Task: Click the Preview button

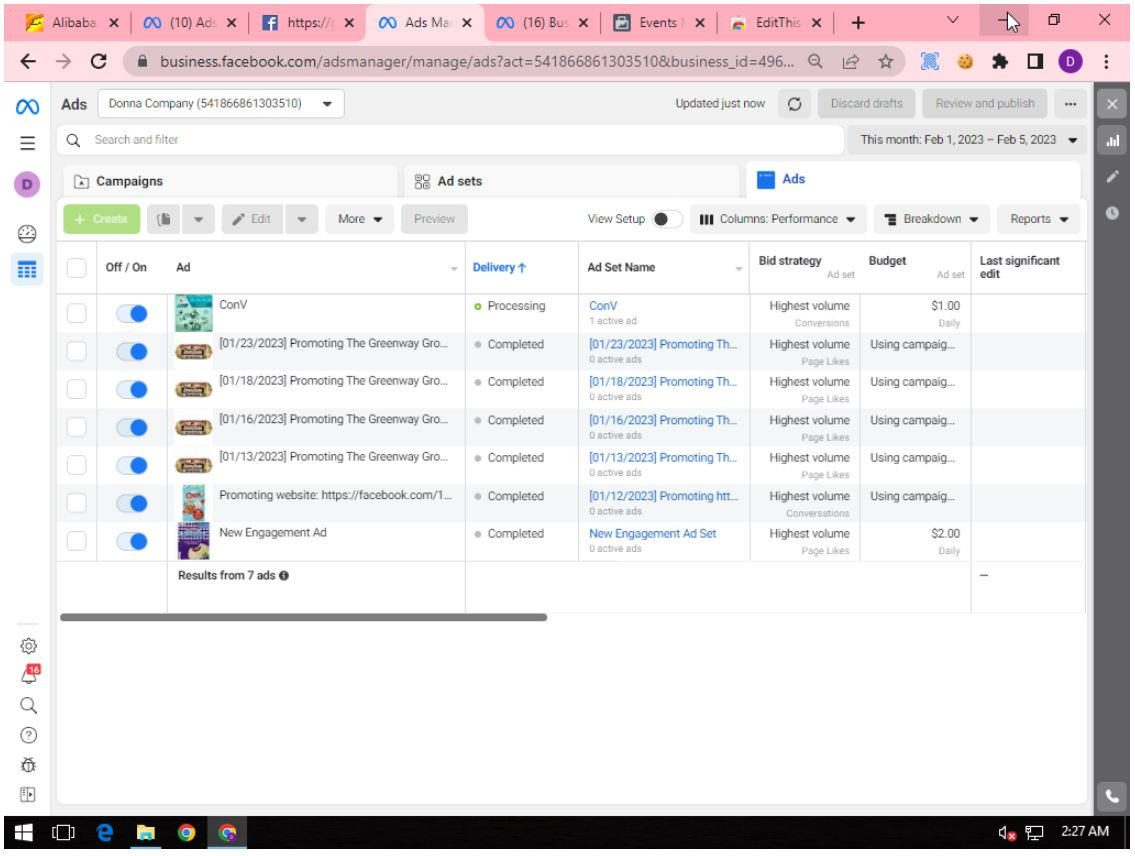Action: (434, 219)
